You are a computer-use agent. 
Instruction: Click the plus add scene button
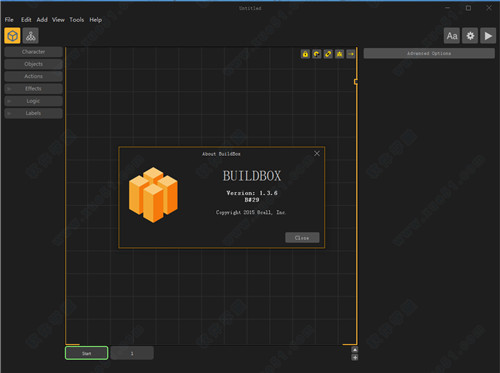click(355, 358)
